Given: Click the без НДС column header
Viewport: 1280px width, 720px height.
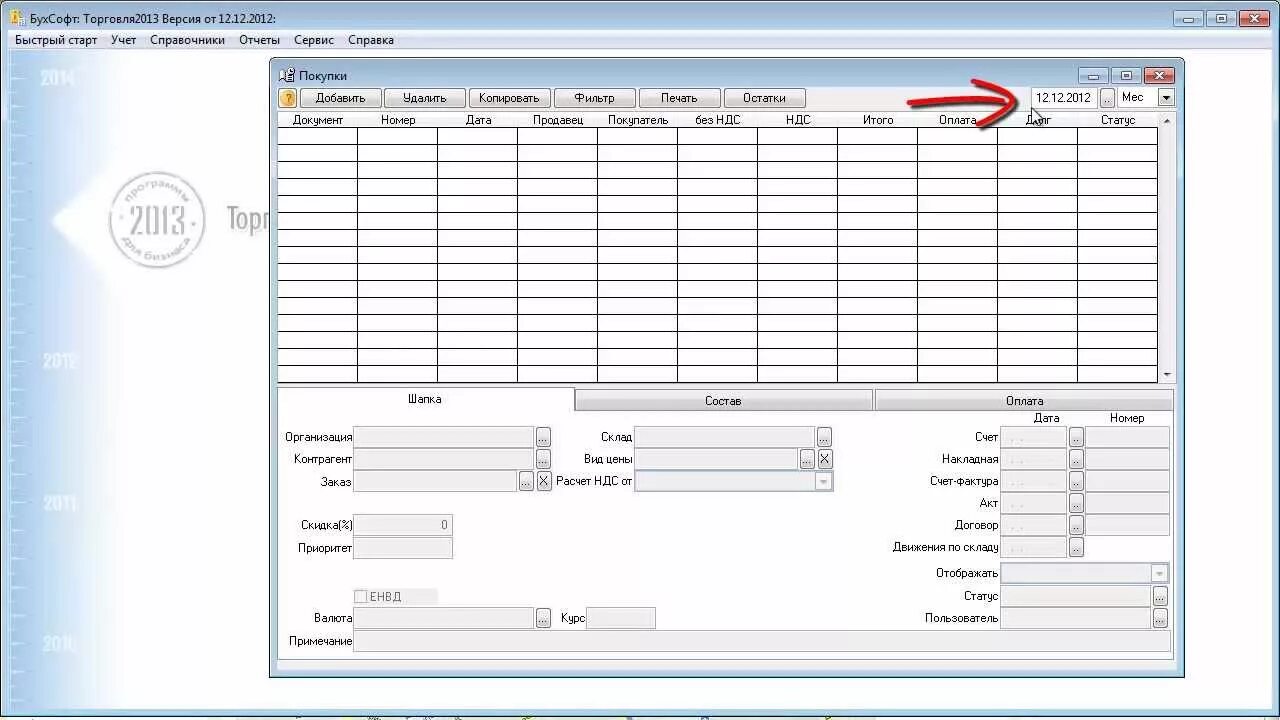Looking at the screenshot, I should 718,120.
